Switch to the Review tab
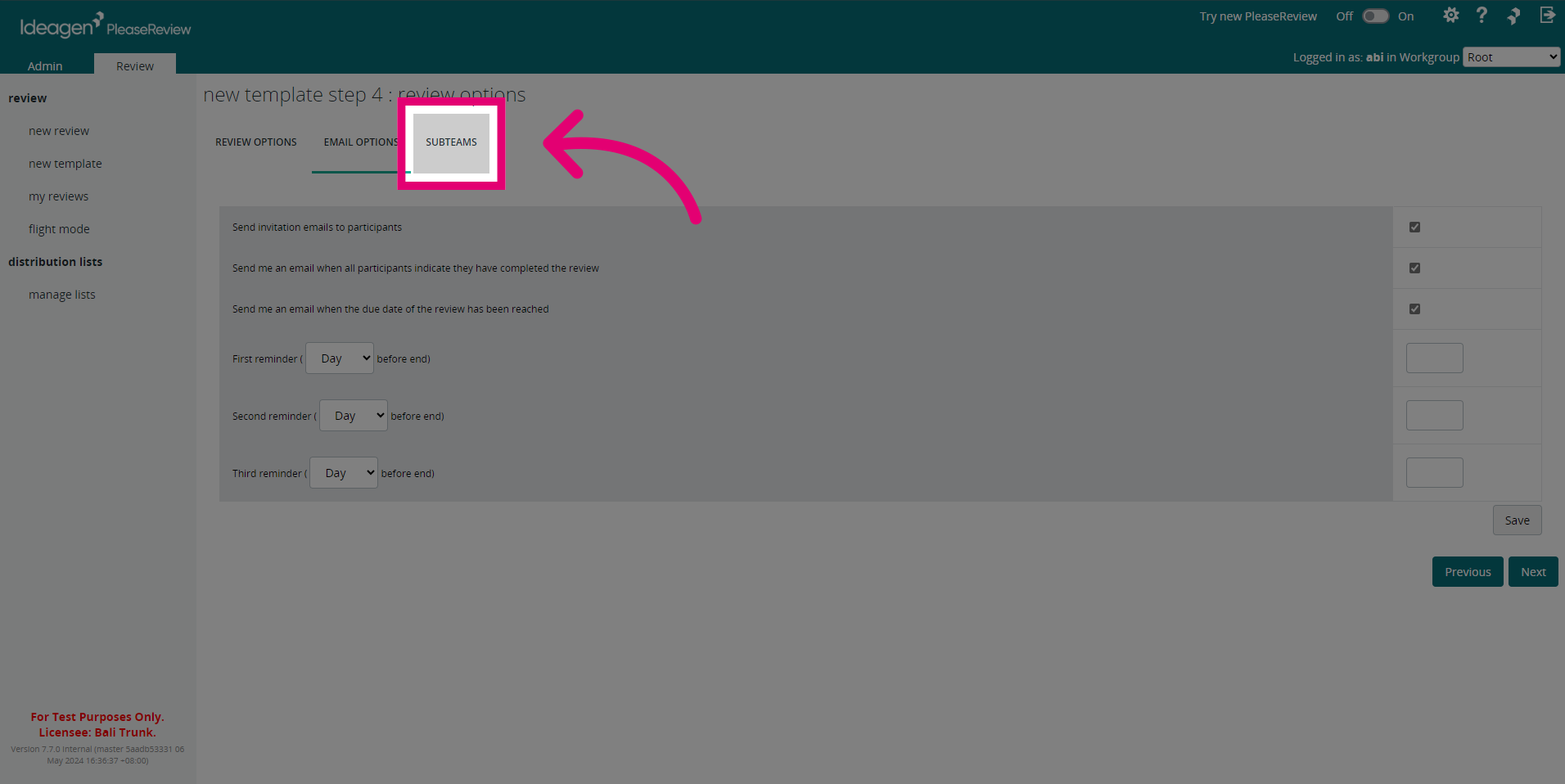The width and height of the screenshot is (1565, 784). coord(135,65)
